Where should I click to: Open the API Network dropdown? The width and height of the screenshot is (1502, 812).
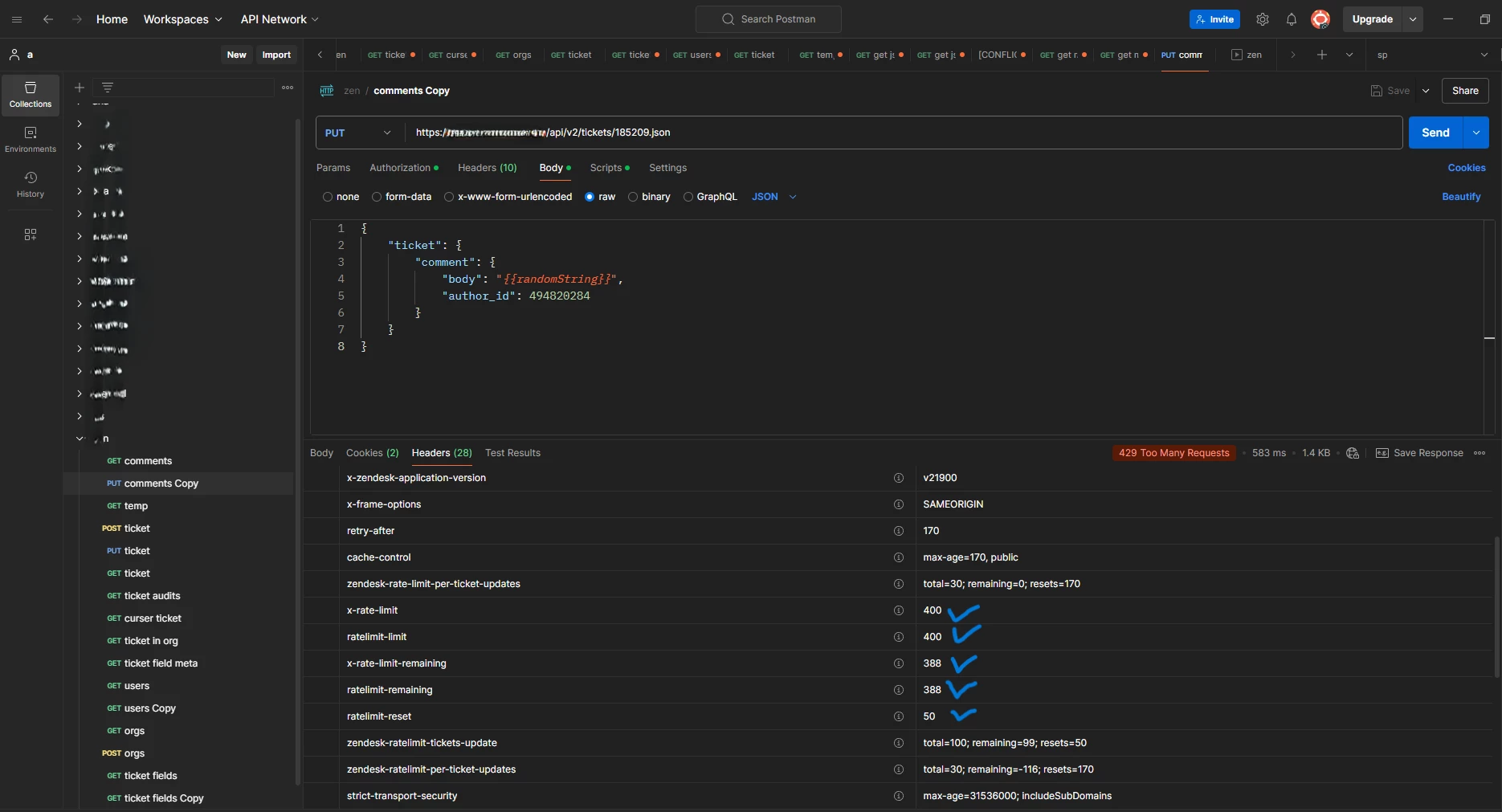pos(280,19)
